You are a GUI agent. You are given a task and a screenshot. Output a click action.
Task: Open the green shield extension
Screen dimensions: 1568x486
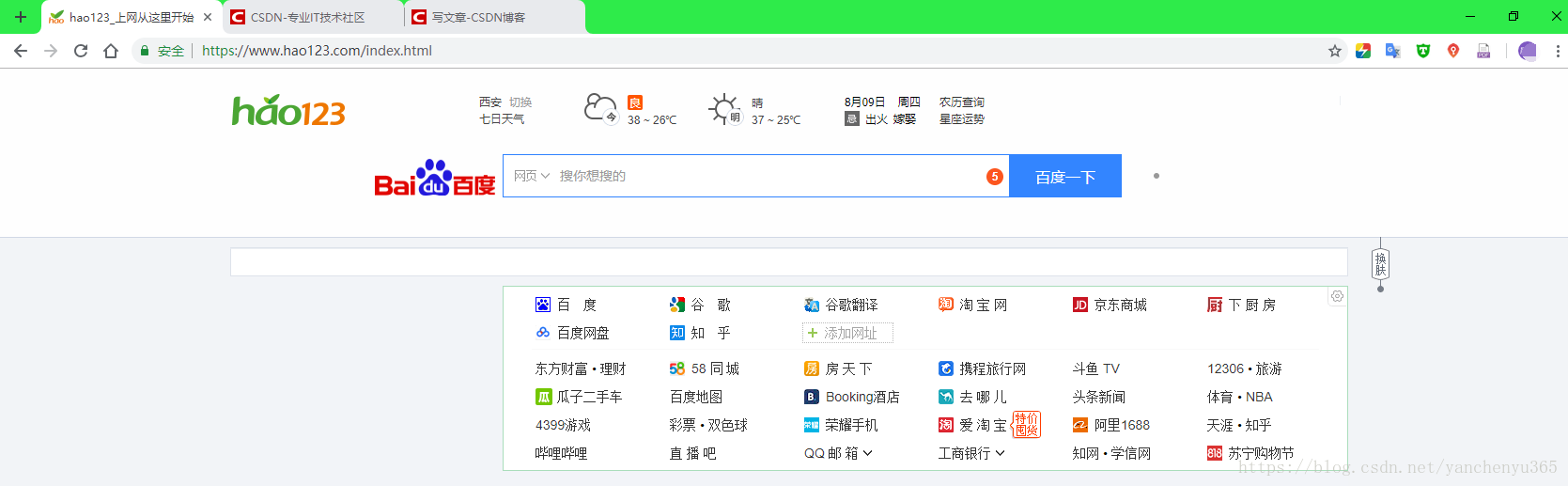pos(1423,51)
